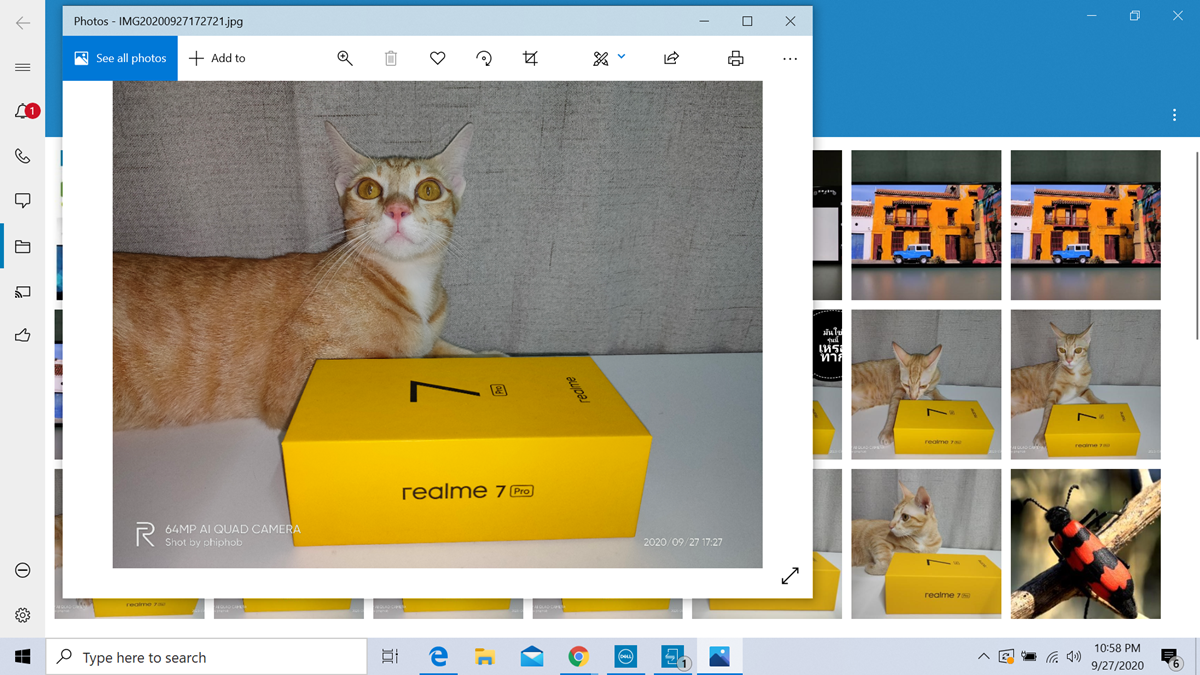The width and height of the screenshot is (1200, 675).
Task: Open Phone screen cast icon in Your Phone sidebar
Action: pyautogui.click(x=23, y=292)
